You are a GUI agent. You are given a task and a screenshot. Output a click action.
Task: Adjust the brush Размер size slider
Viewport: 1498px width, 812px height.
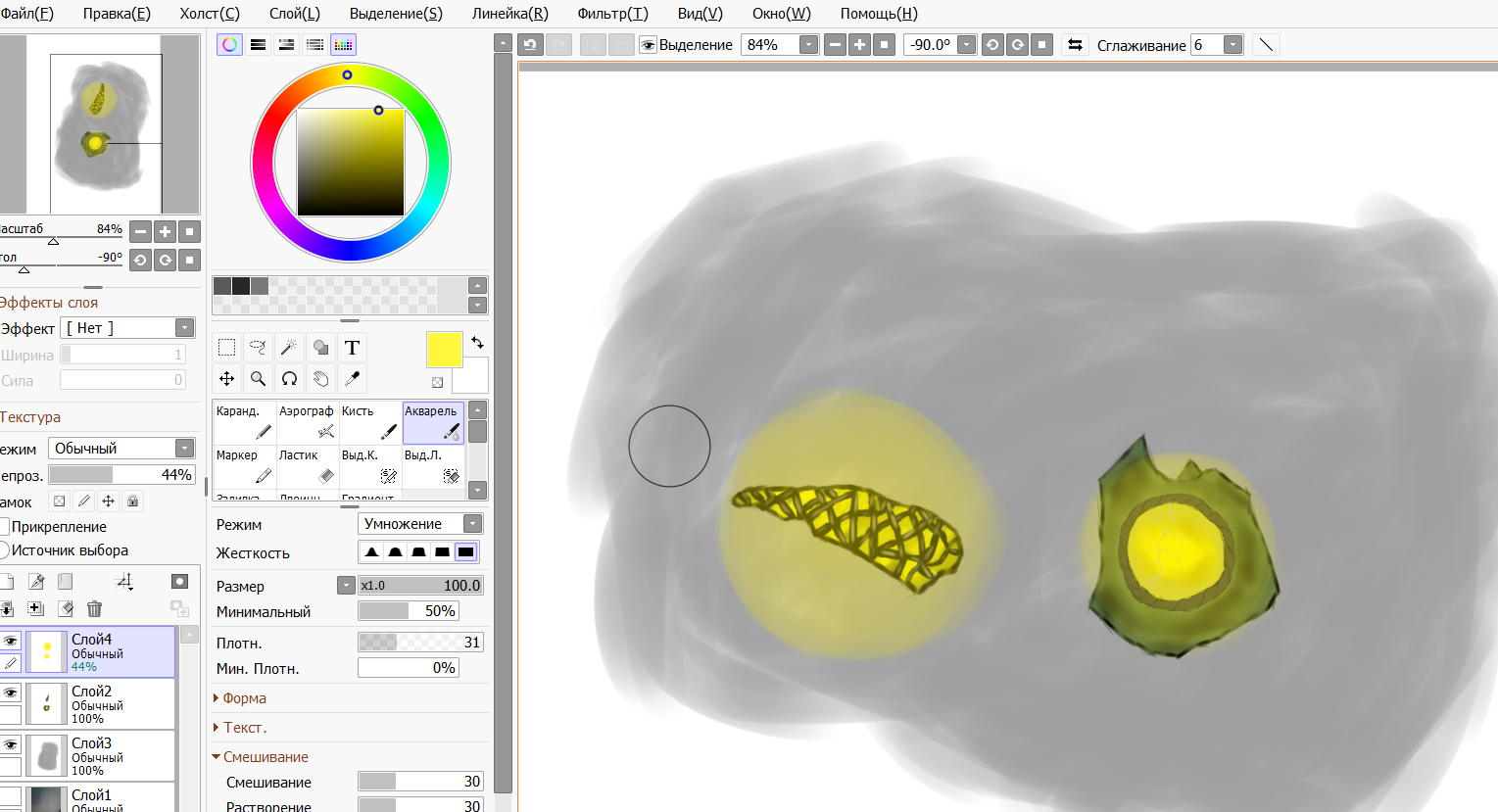420,586
